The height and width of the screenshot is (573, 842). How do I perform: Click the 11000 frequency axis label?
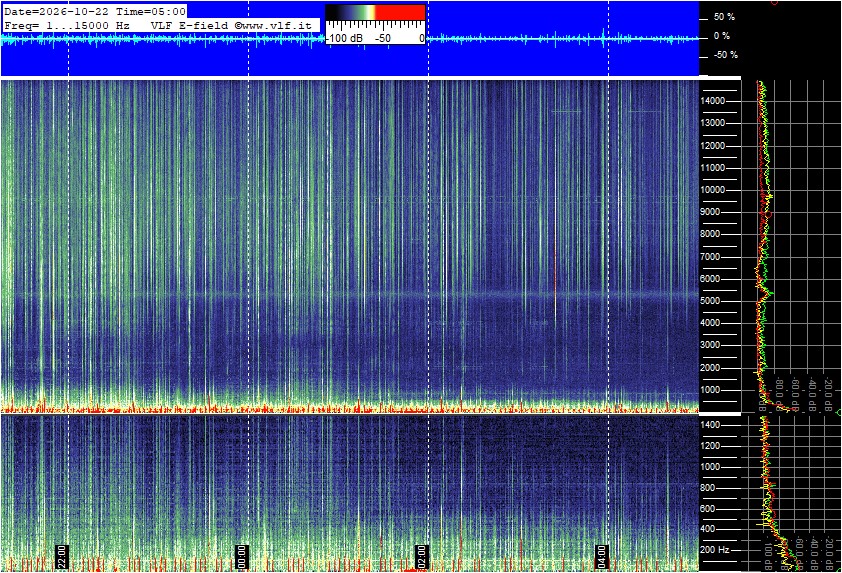713,168
